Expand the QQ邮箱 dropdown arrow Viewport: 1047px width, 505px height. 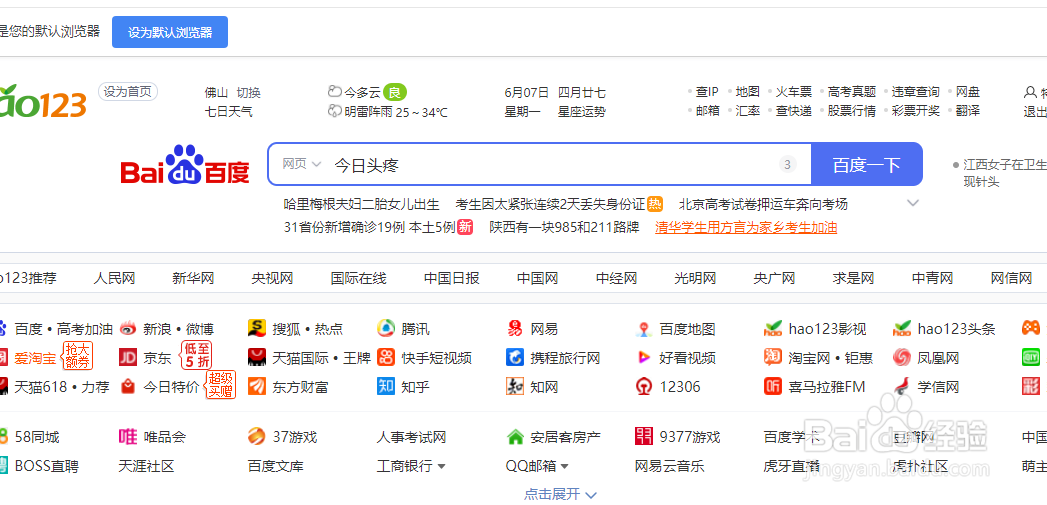pyautogui.click(x=564, y=466)
